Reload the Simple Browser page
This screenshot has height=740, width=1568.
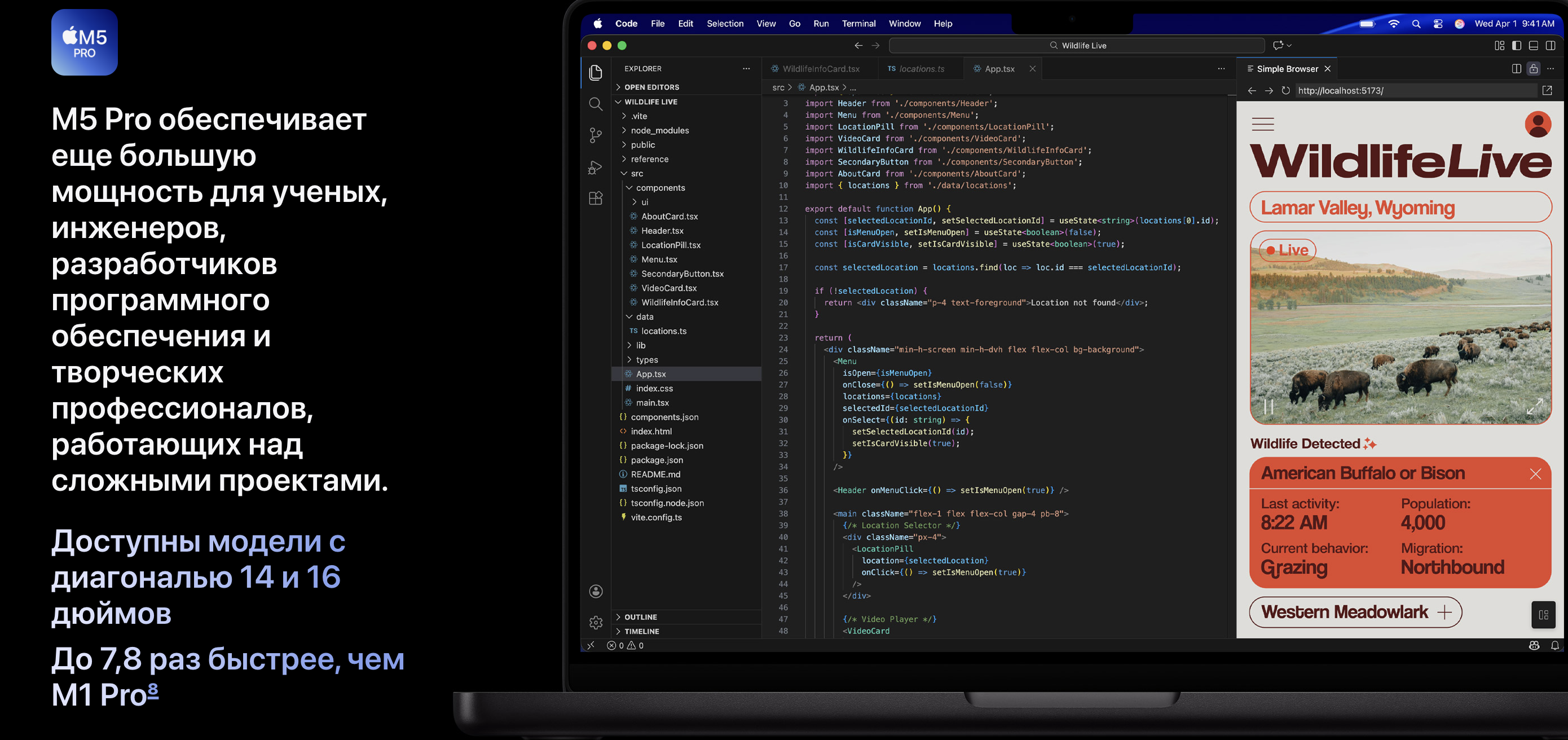pyautogui.click(x=1285, y=91)
